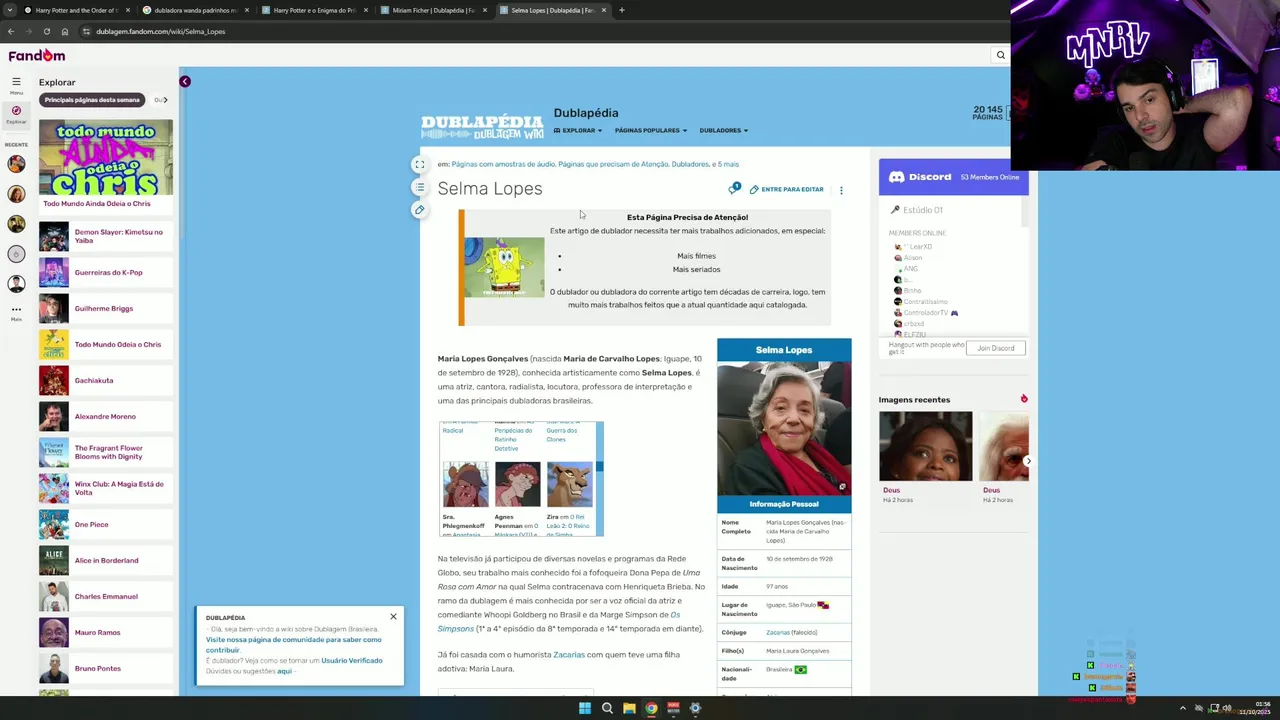This screenshot has height=720, width=1280.
Task: Go to browser home page
Action: (65, 31)
